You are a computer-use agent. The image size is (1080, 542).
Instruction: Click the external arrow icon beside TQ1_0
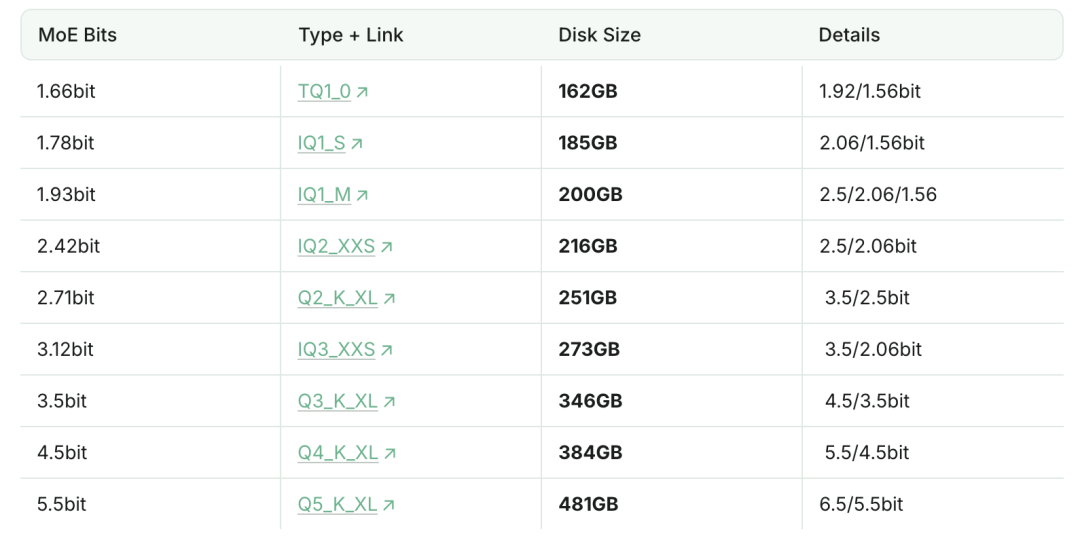click(x=362, y=92)
